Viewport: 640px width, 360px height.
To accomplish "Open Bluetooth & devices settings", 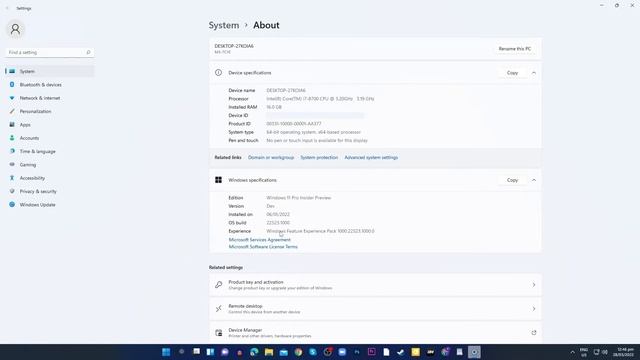I will tap(49, 84).
